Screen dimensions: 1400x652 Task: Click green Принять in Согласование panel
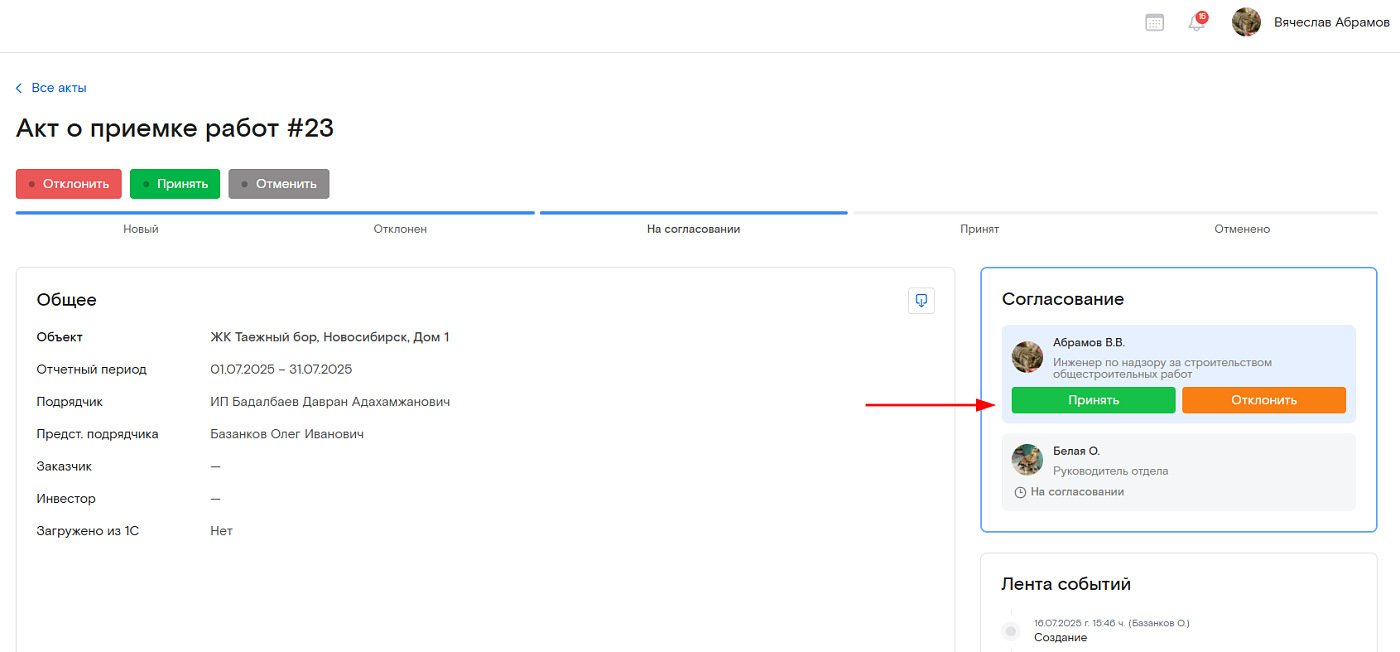pos(1093,400)
